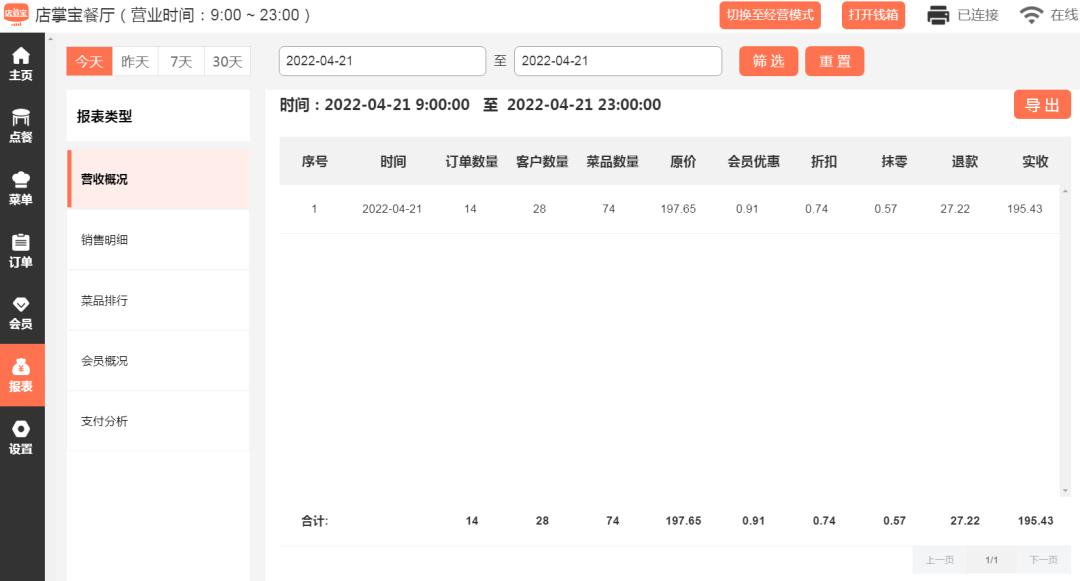1080x581 pixels.
Task: Click 切换至经营模式 button
Action: pyautogui.click(x=769, y=15)
